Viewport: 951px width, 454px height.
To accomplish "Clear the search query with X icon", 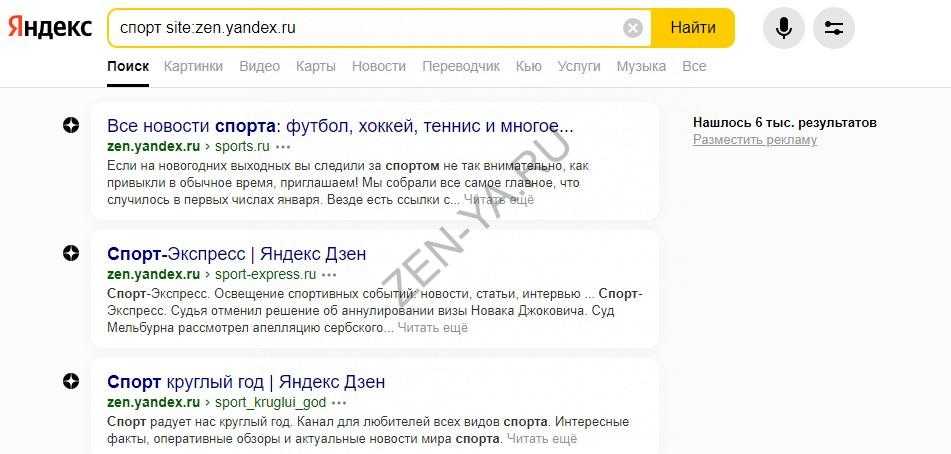I will [633, 28].
